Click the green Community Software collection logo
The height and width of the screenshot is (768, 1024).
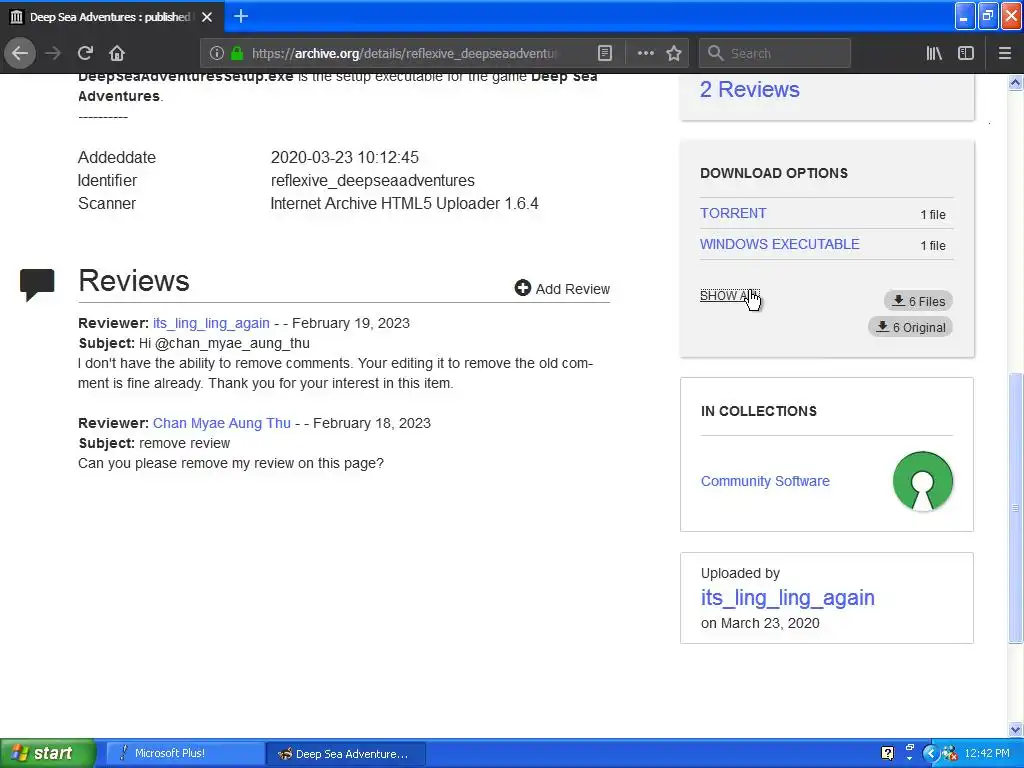pyautogui.click(x=922, y=481)
